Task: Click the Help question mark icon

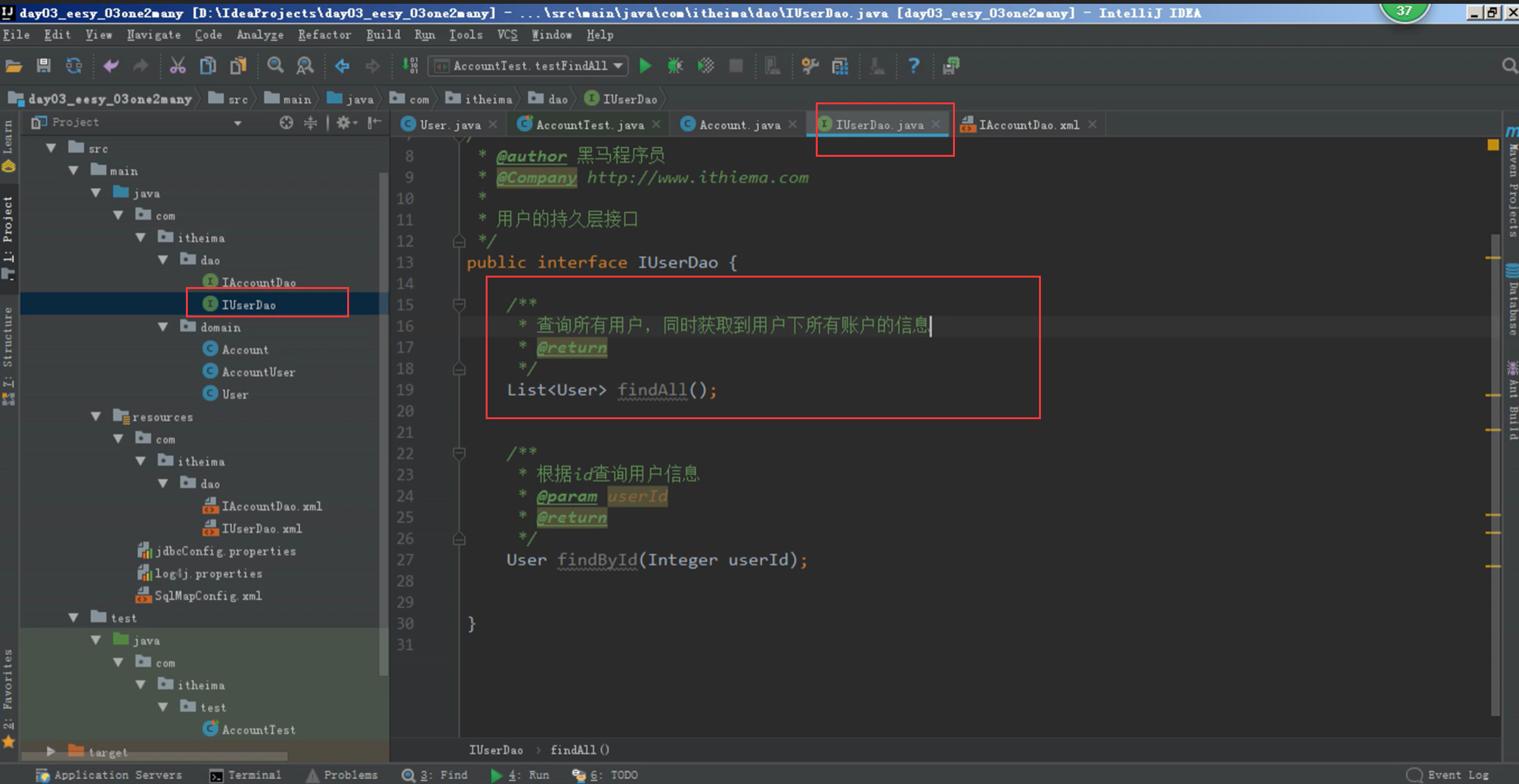Action: [x=913, y=66]
